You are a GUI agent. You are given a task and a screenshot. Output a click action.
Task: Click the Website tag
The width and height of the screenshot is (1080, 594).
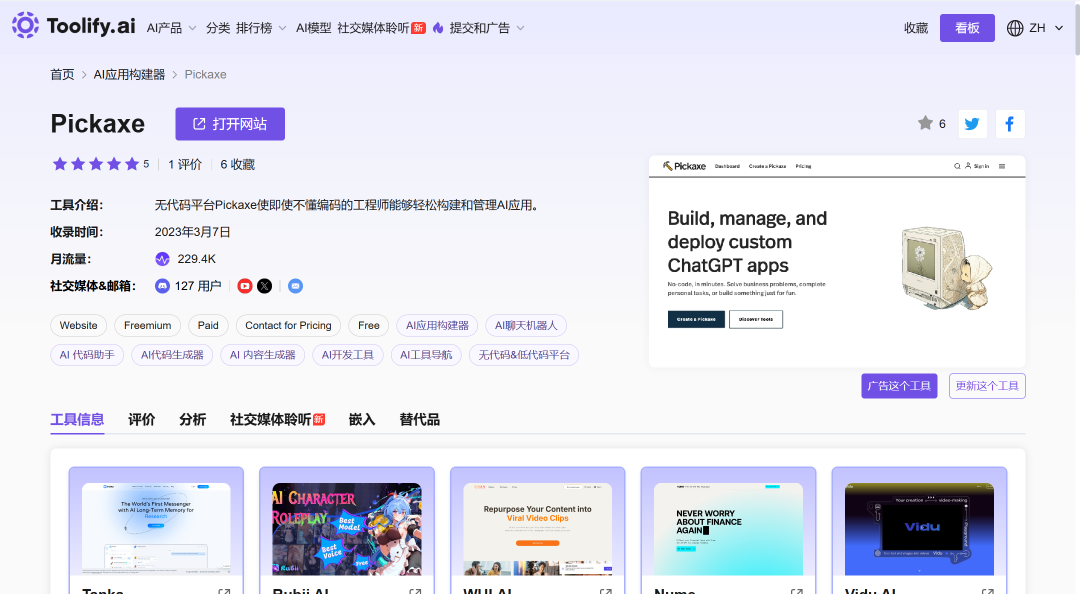[x=79, y=325]
